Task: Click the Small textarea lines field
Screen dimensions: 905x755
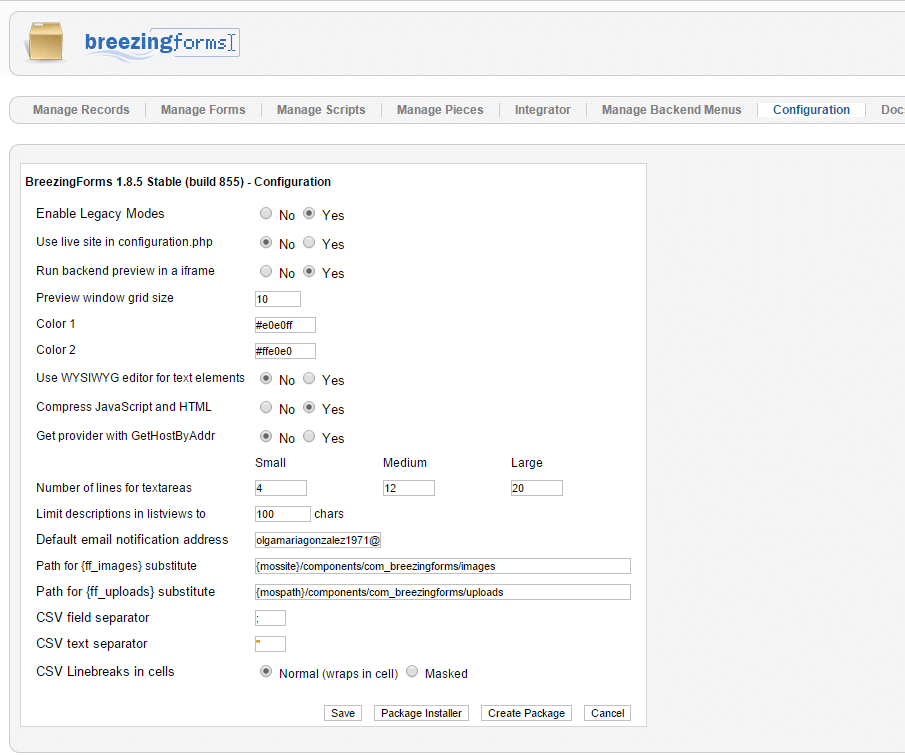Action: click(281, 488)
